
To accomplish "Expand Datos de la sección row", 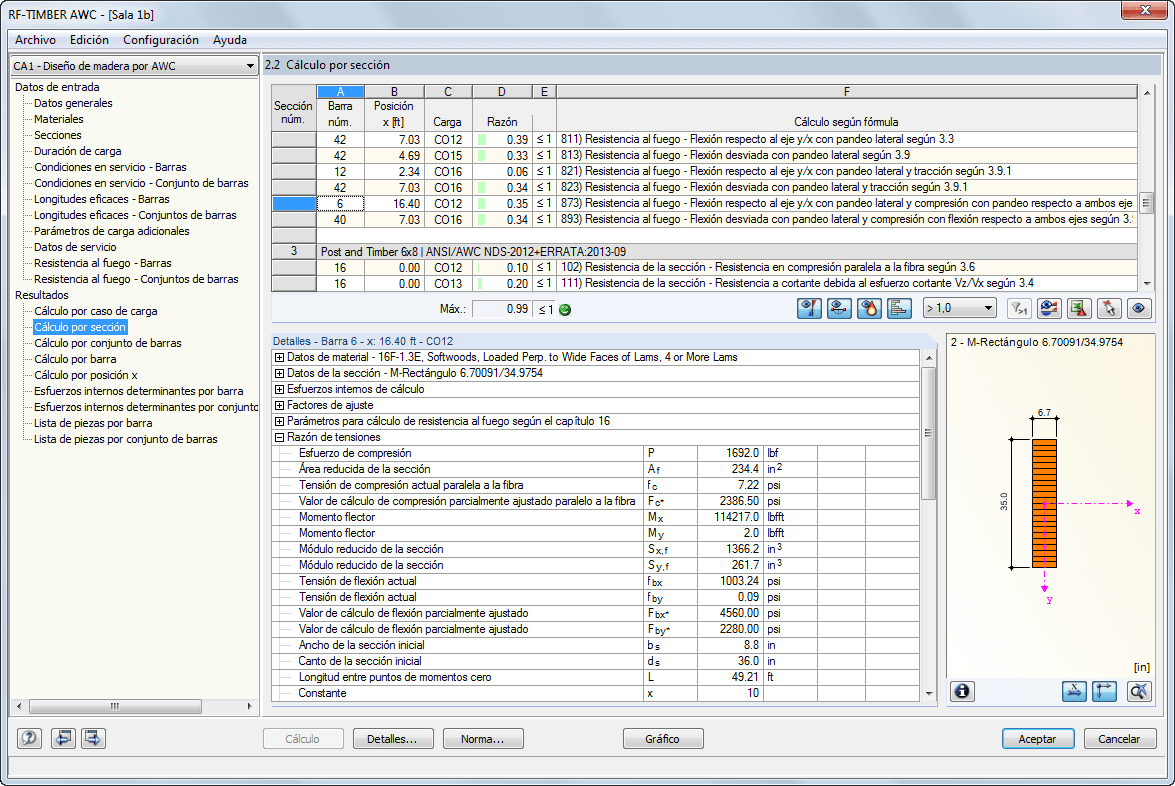I will click(279, 373).
